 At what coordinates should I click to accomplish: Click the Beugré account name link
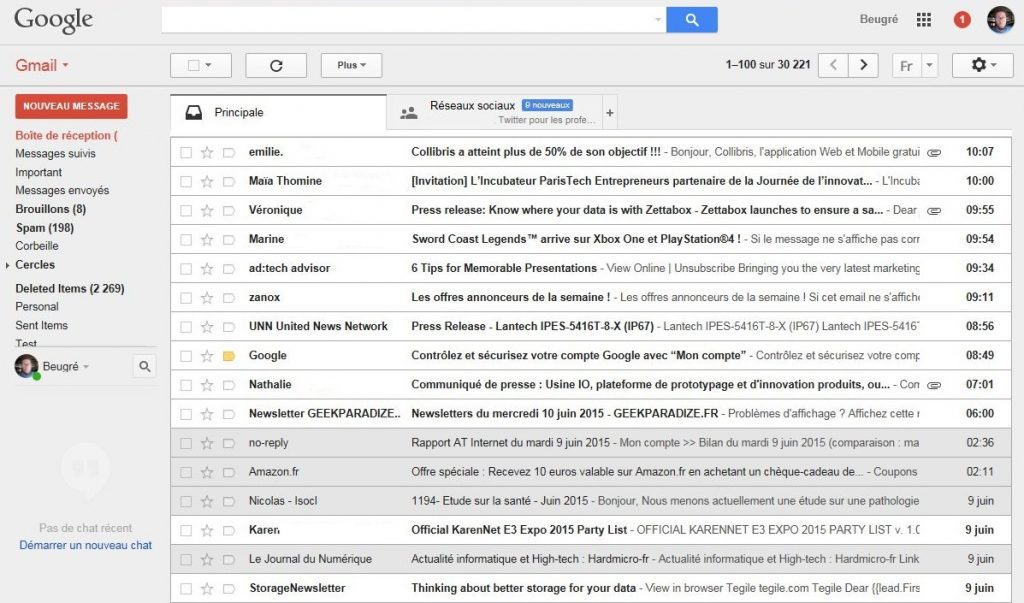tap(878, 20)
